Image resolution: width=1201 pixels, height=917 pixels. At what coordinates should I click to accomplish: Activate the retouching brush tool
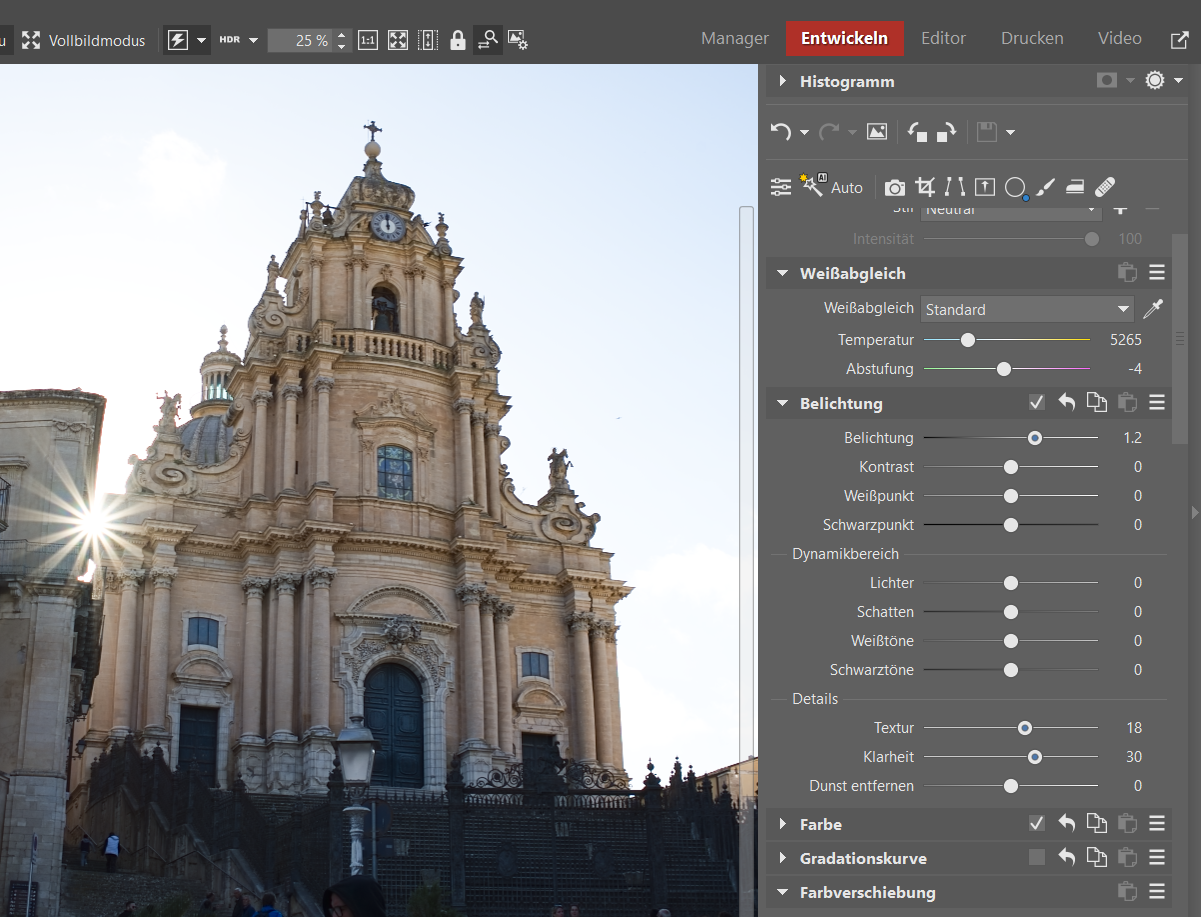pyautogui.click(x=1045, y=187)
